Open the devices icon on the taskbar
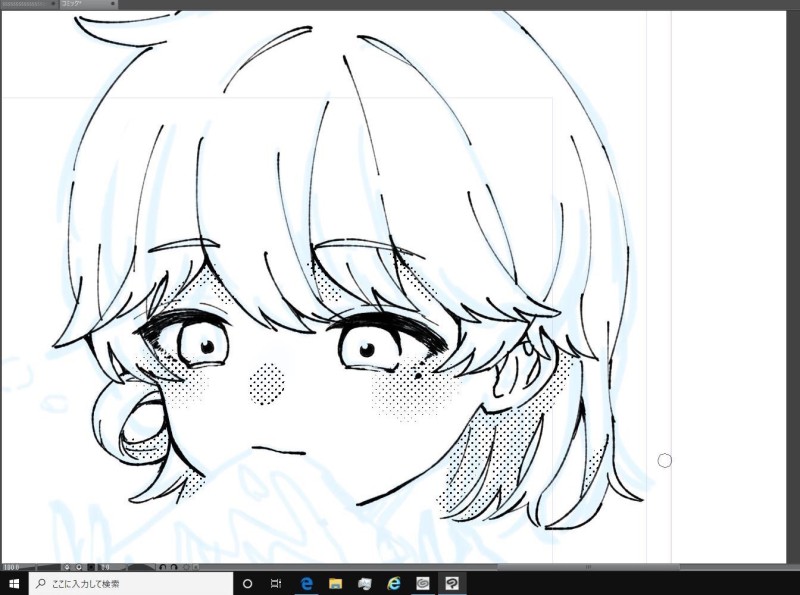Screen dimensions: 800x595 364,583
